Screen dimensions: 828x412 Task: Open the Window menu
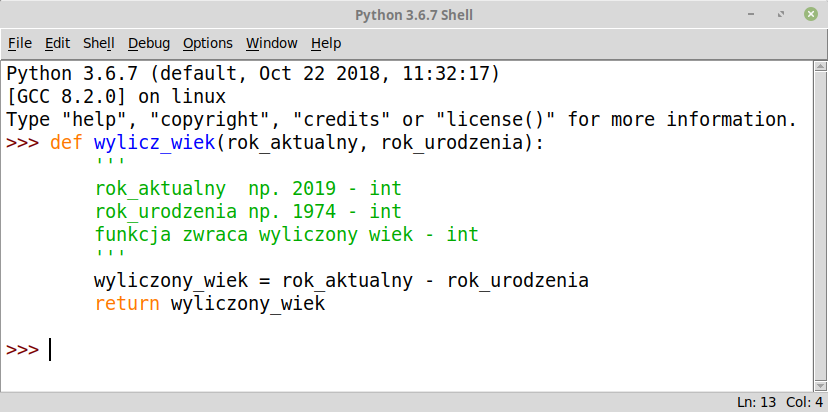pos(271,43)
